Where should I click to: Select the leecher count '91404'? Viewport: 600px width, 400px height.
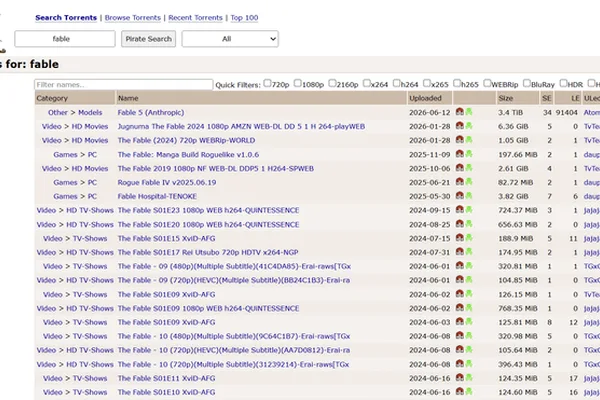click(567, 113)
